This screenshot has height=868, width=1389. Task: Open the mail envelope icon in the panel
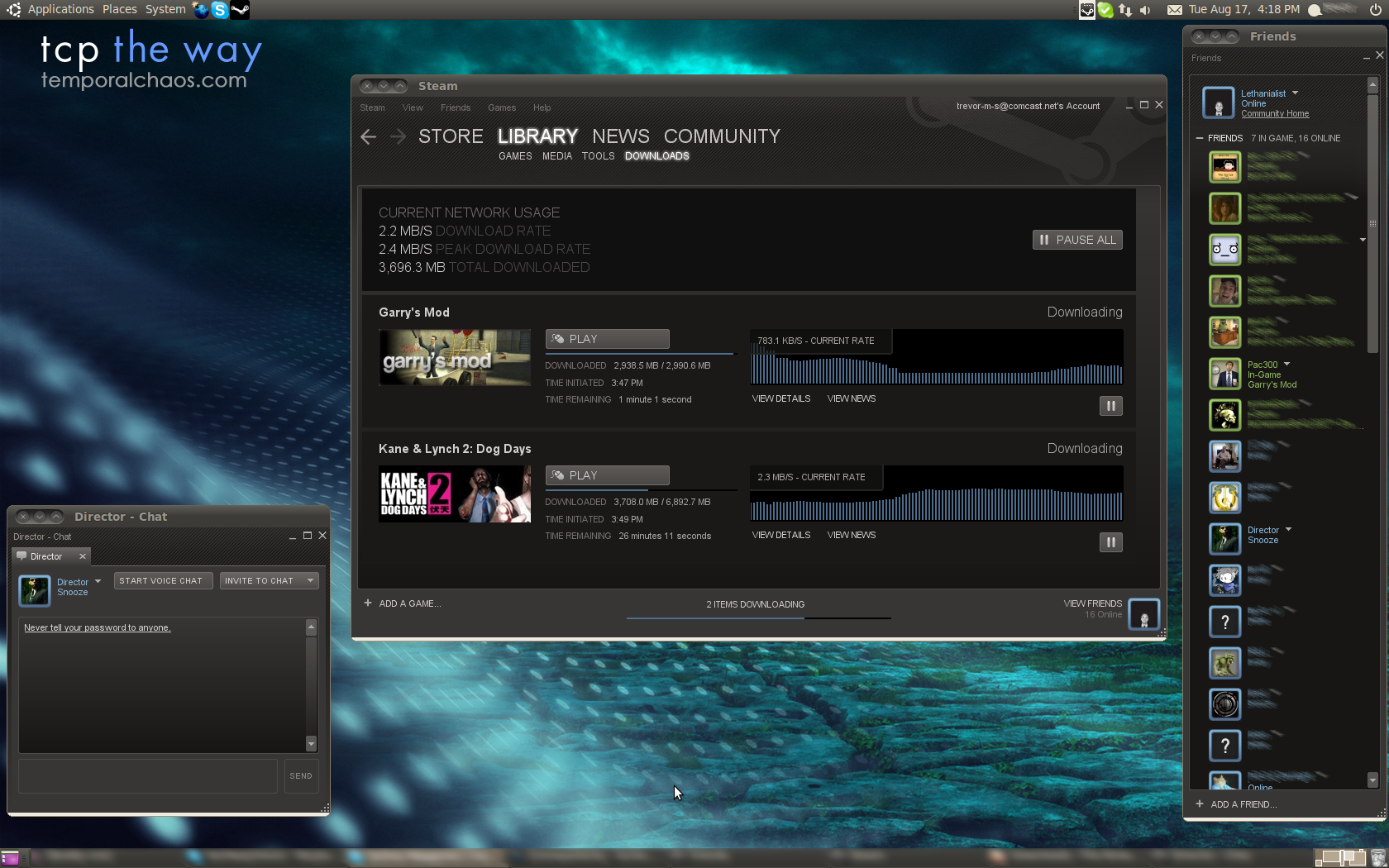pos(1177,10)
